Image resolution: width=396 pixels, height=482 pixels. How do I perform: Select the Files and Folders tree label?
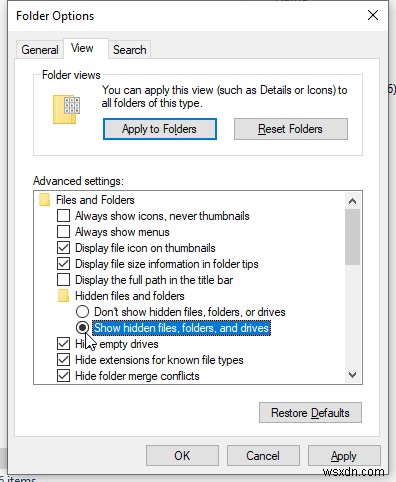point(95,200)
